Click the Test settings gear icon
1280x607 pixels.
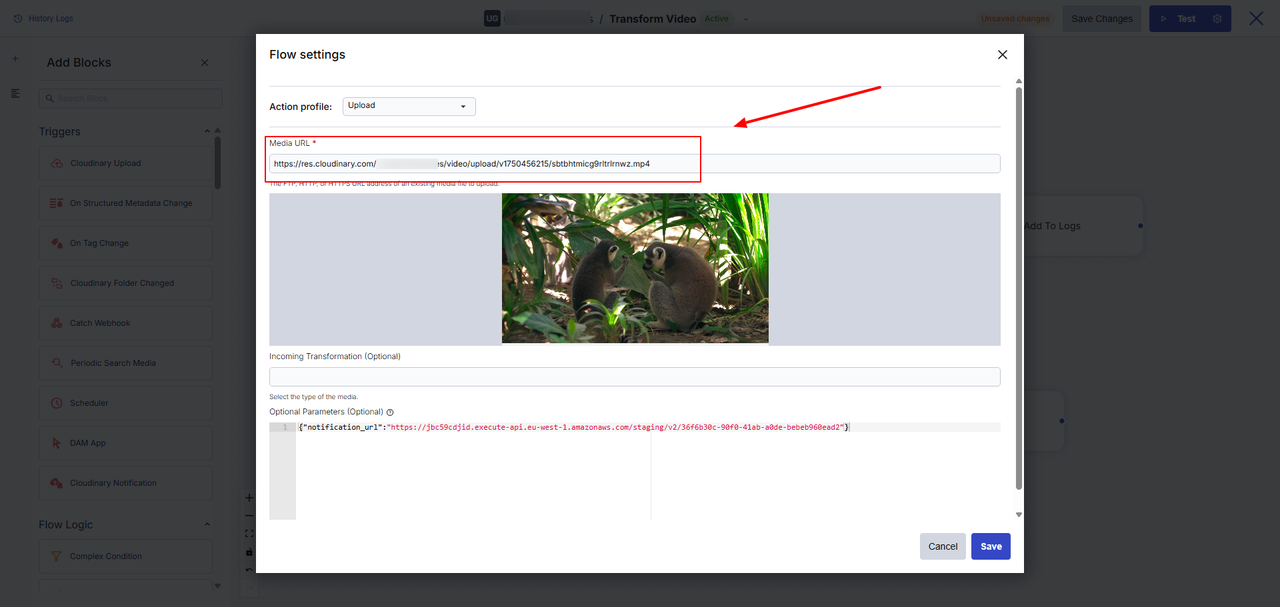click(x=1217, y=19)
